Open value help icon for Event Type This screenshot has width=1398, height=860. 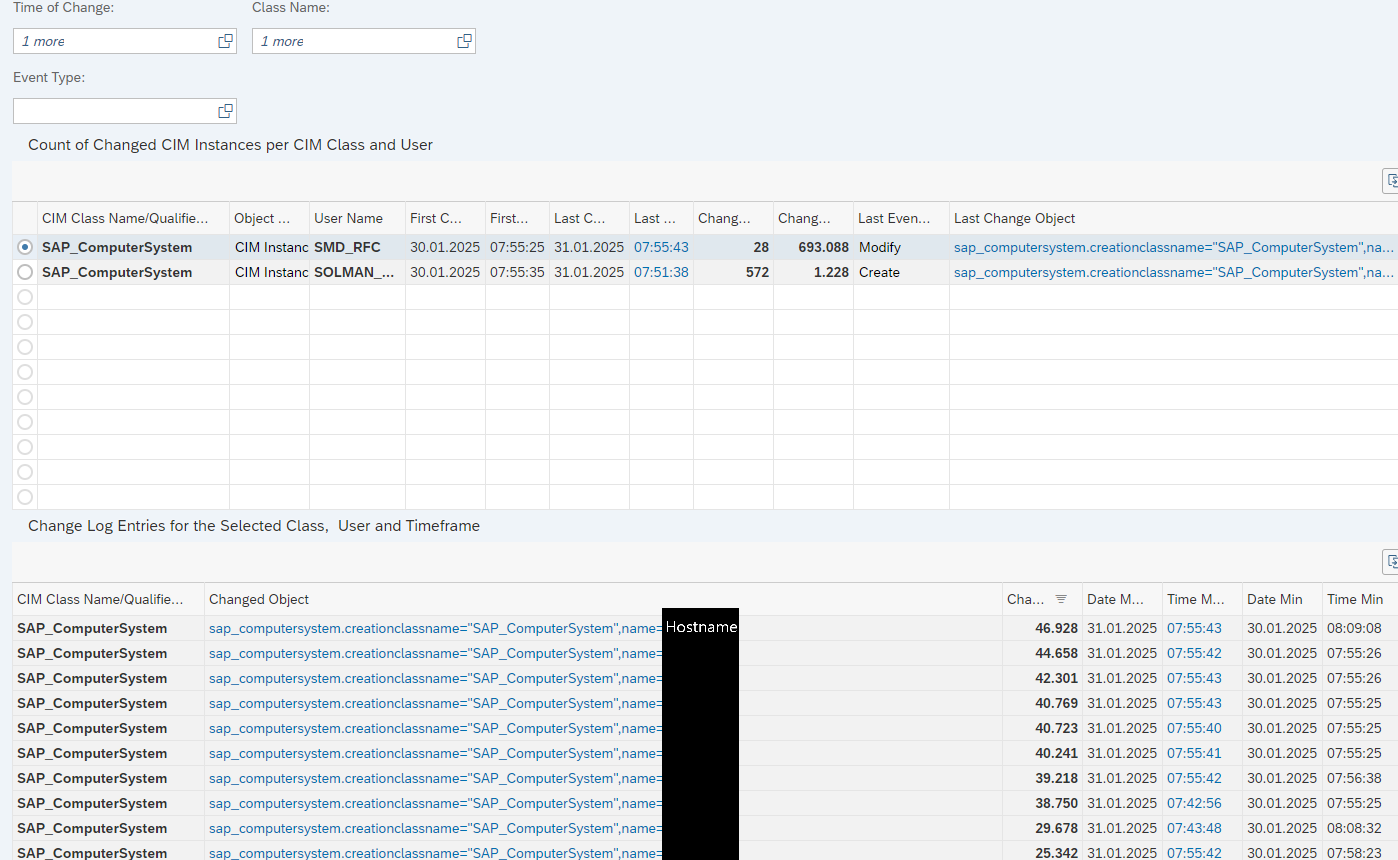(x=226, y=111)
